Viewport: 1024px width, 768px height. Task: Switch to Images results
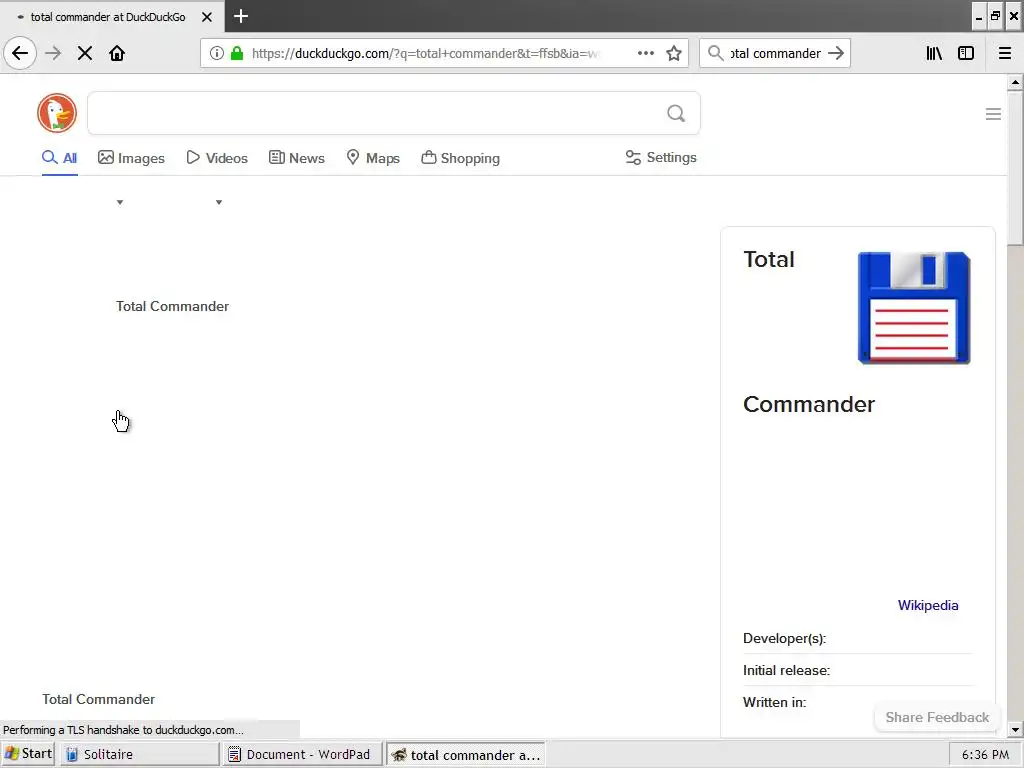[131, 157]
